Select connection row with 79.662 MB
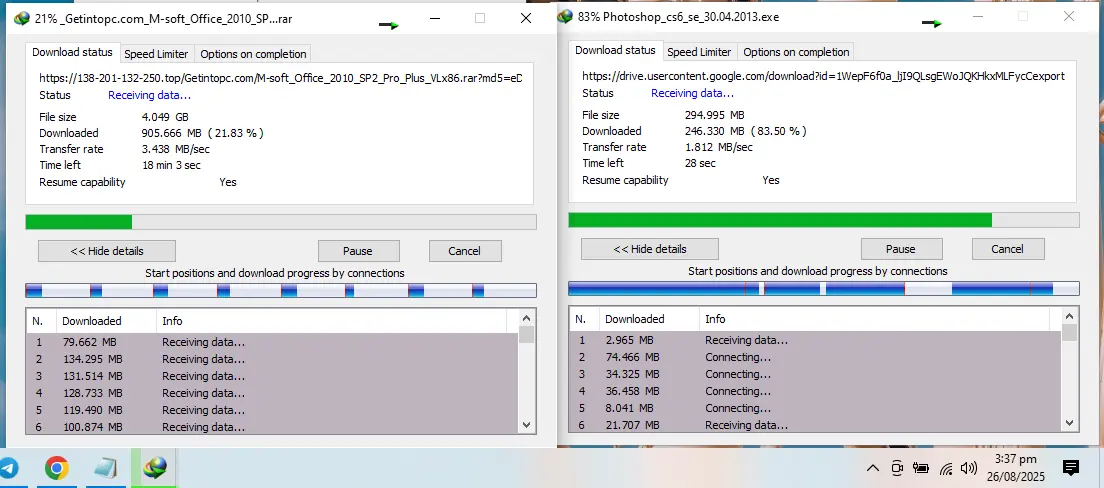This screenshot has width=1104, height=488. 273,342
